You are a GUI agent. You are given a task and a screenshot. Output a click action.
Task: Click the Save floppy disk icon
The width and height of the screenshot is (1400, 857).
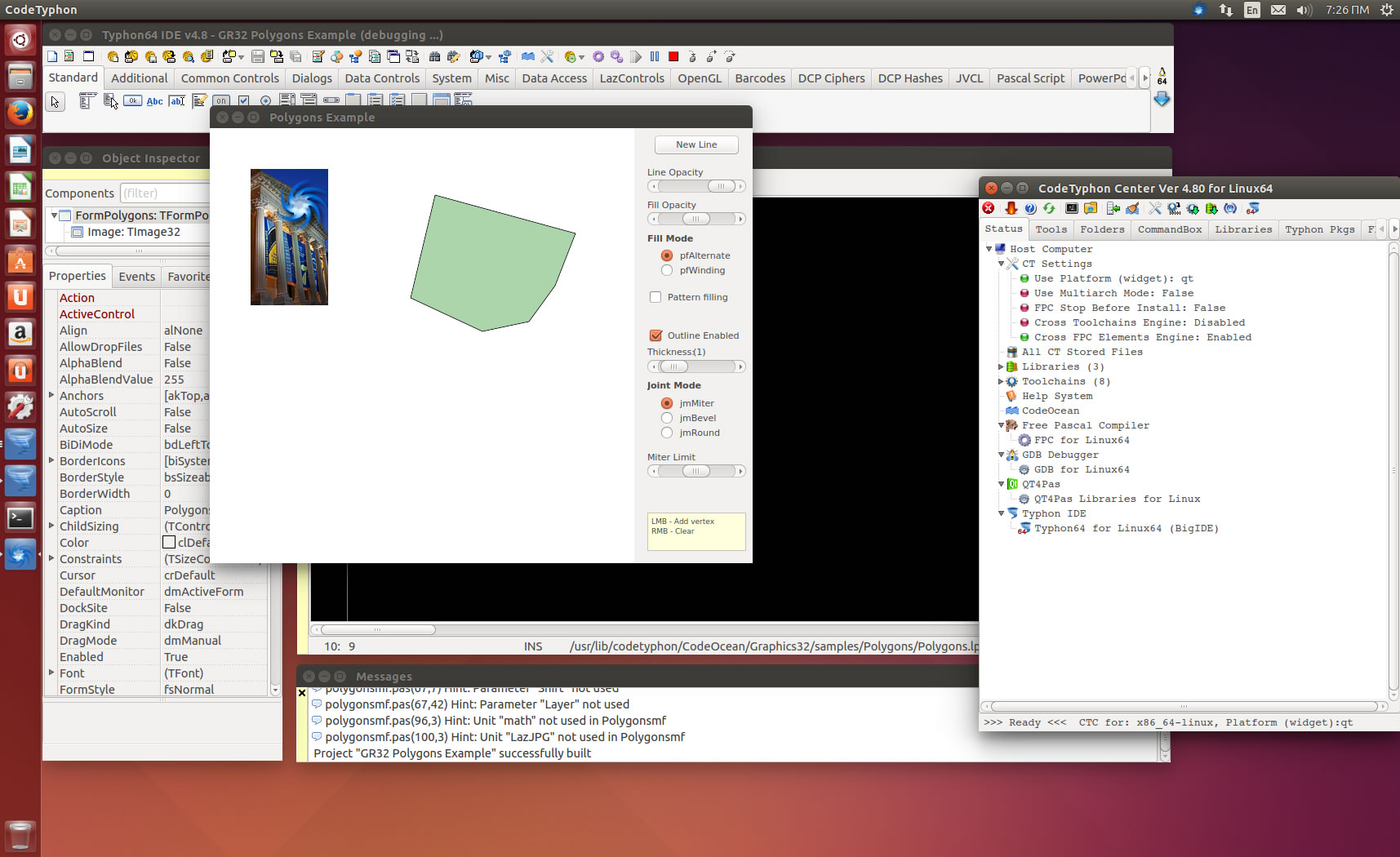pos(257,56)
